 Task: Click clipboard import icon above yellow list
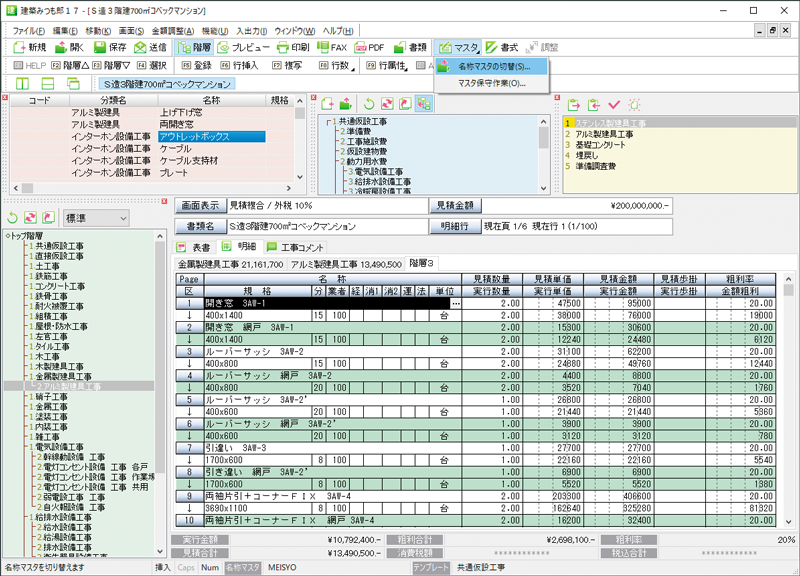point(593,105)
